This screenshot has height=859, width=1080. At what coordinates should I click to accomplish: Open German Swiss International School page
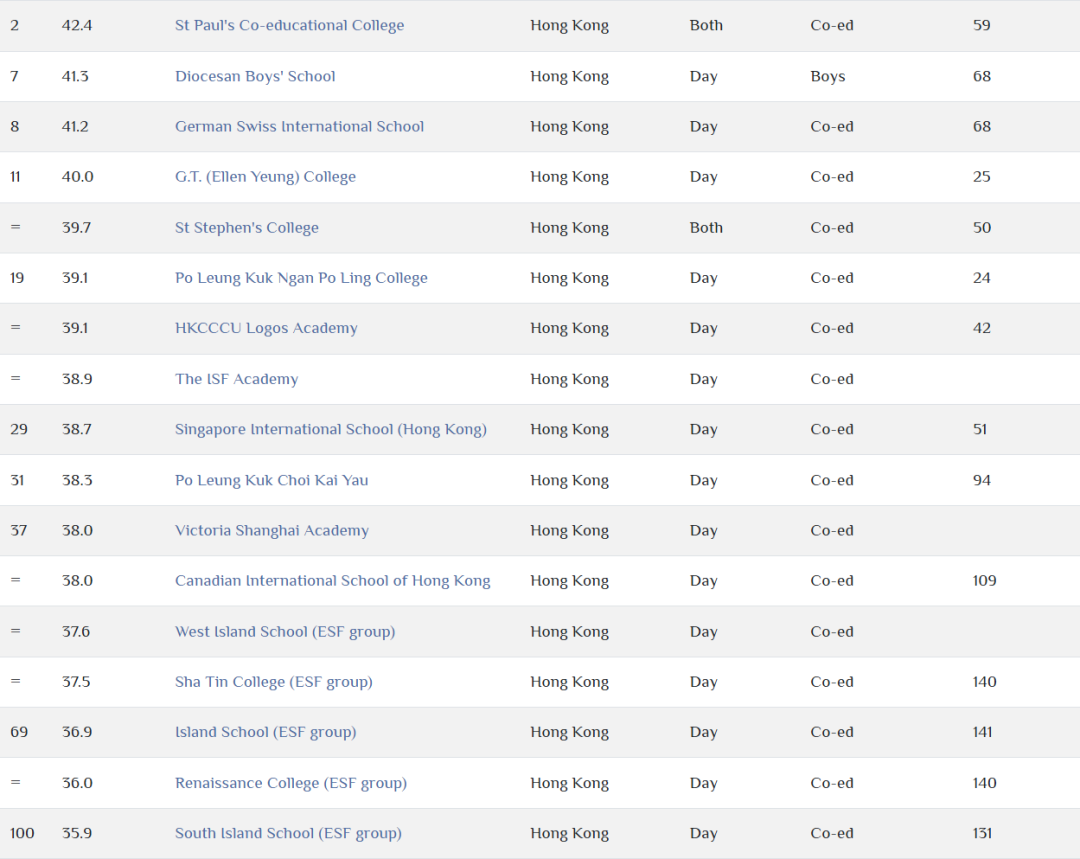point(299,126)
